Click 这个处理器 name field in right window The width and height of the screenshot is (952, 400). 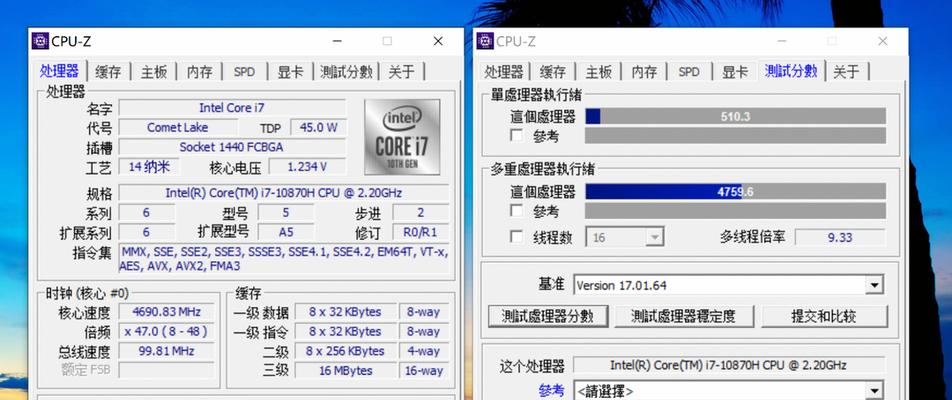[729, 365]
